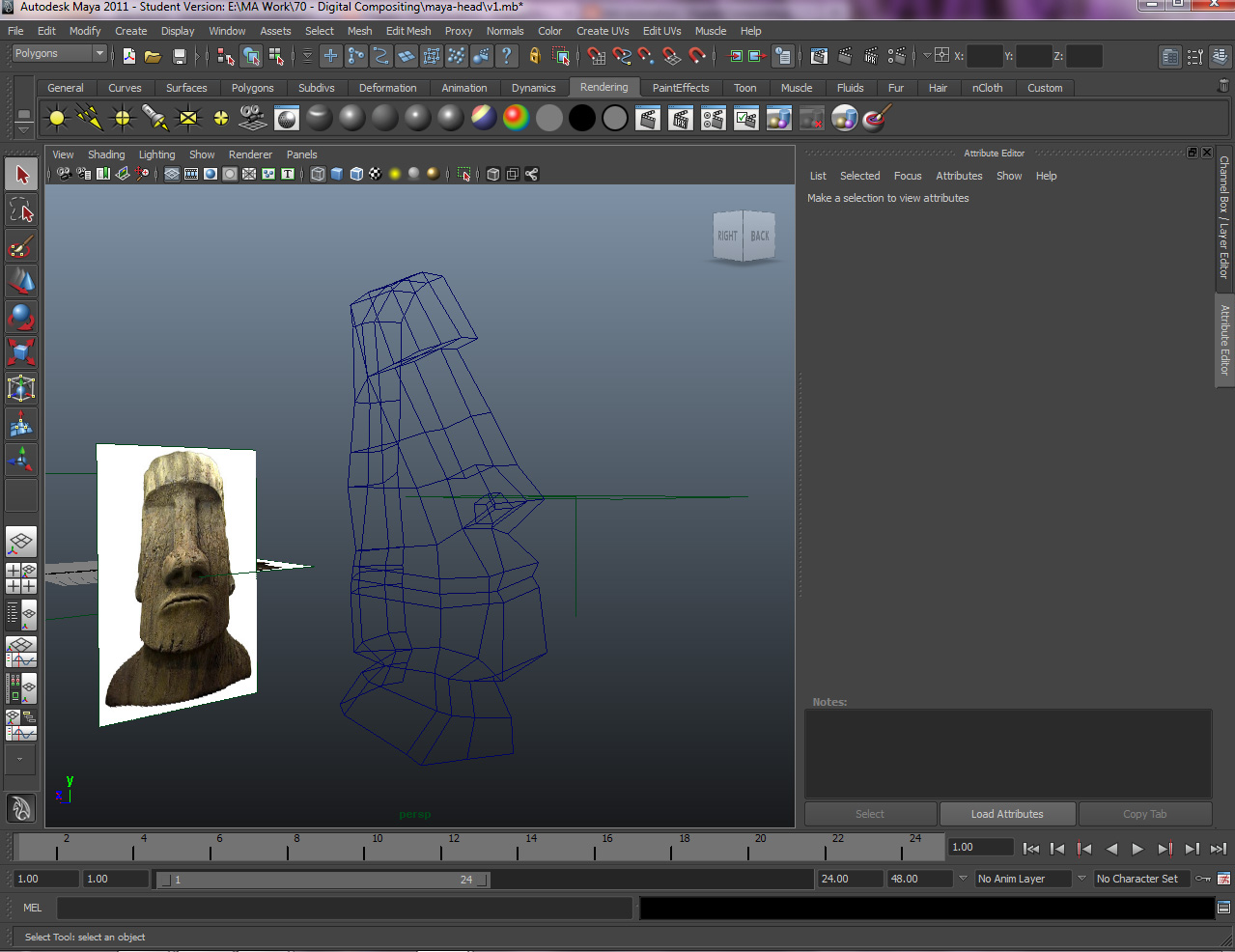The image size is (1235, 952).
Task: Open the Render Current Frame icon
Action: pos(845,56)
